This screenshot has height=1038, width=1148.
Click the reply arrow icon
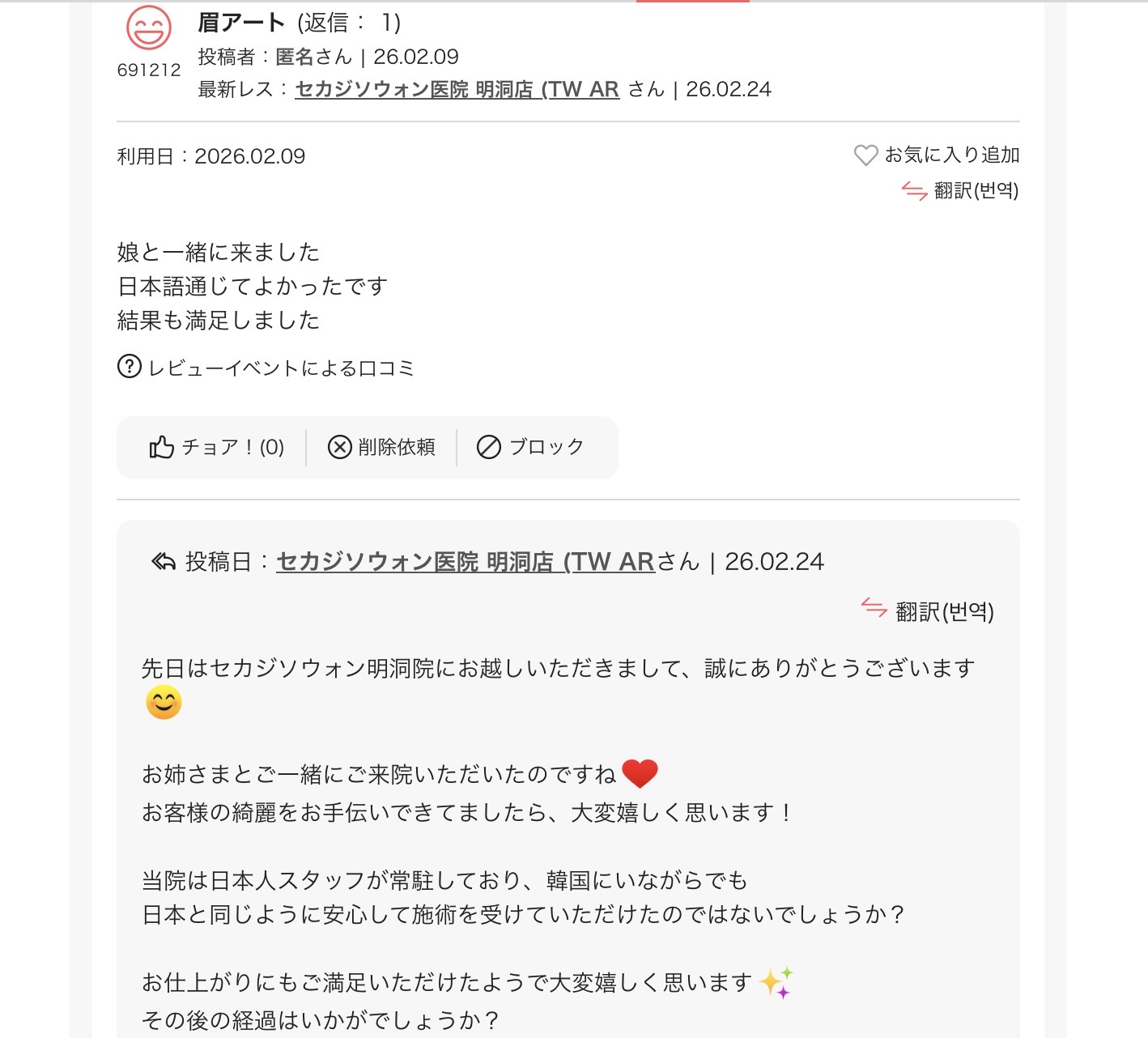click(x=164, y=561)
